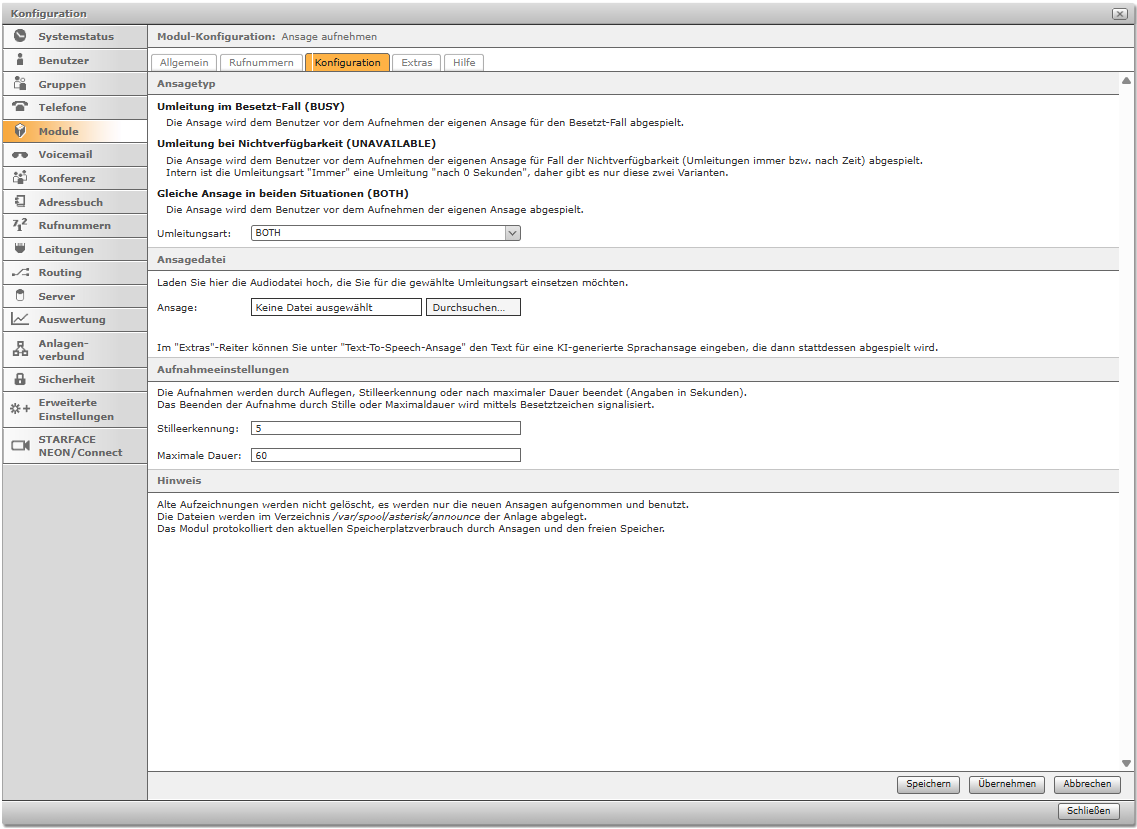Click the Durchsuchen button
Screen dimensions: 1137x829
473,307
